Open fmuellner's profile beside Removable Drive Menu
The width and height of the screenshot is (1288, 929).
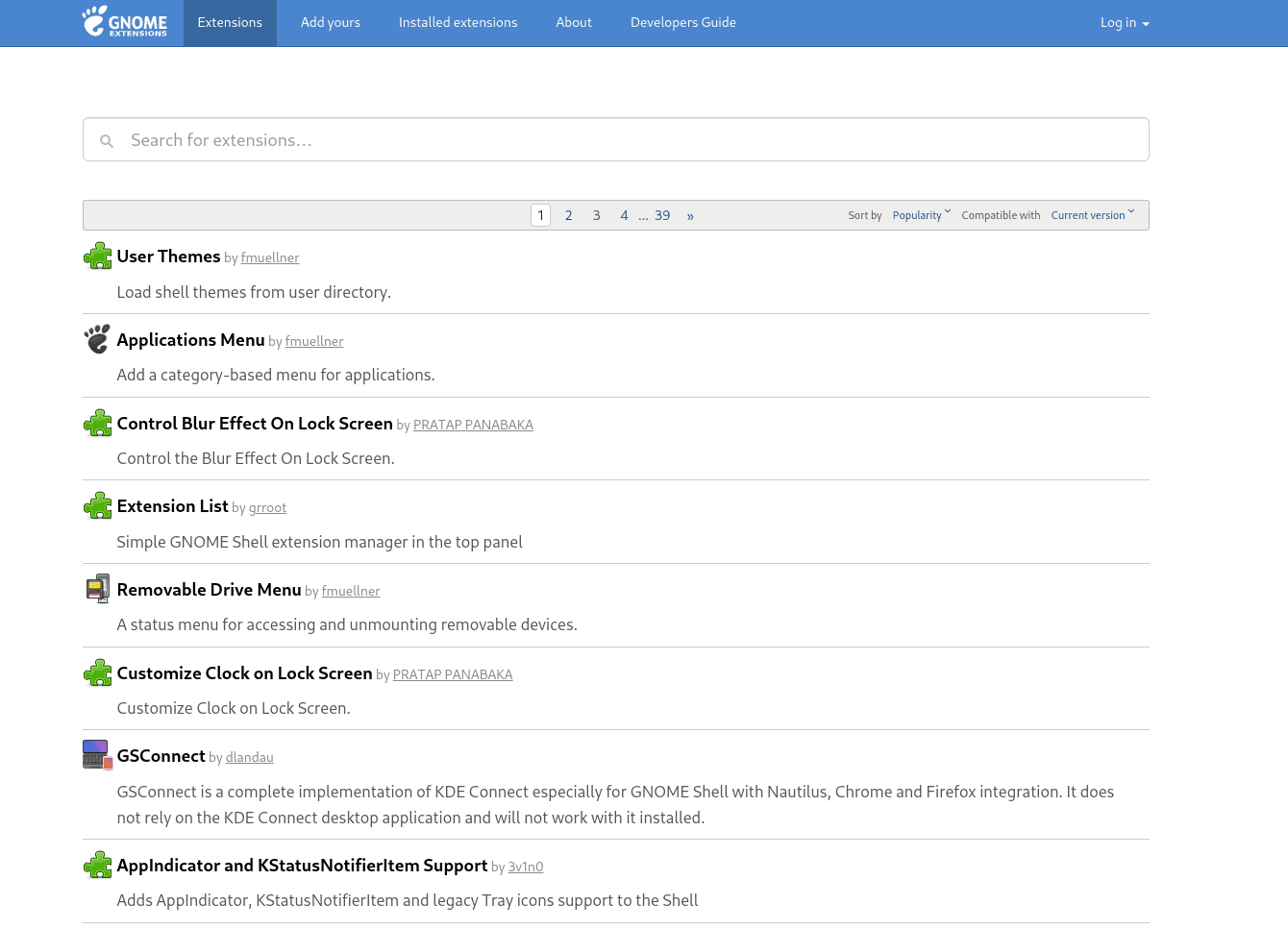coord(351,591)
